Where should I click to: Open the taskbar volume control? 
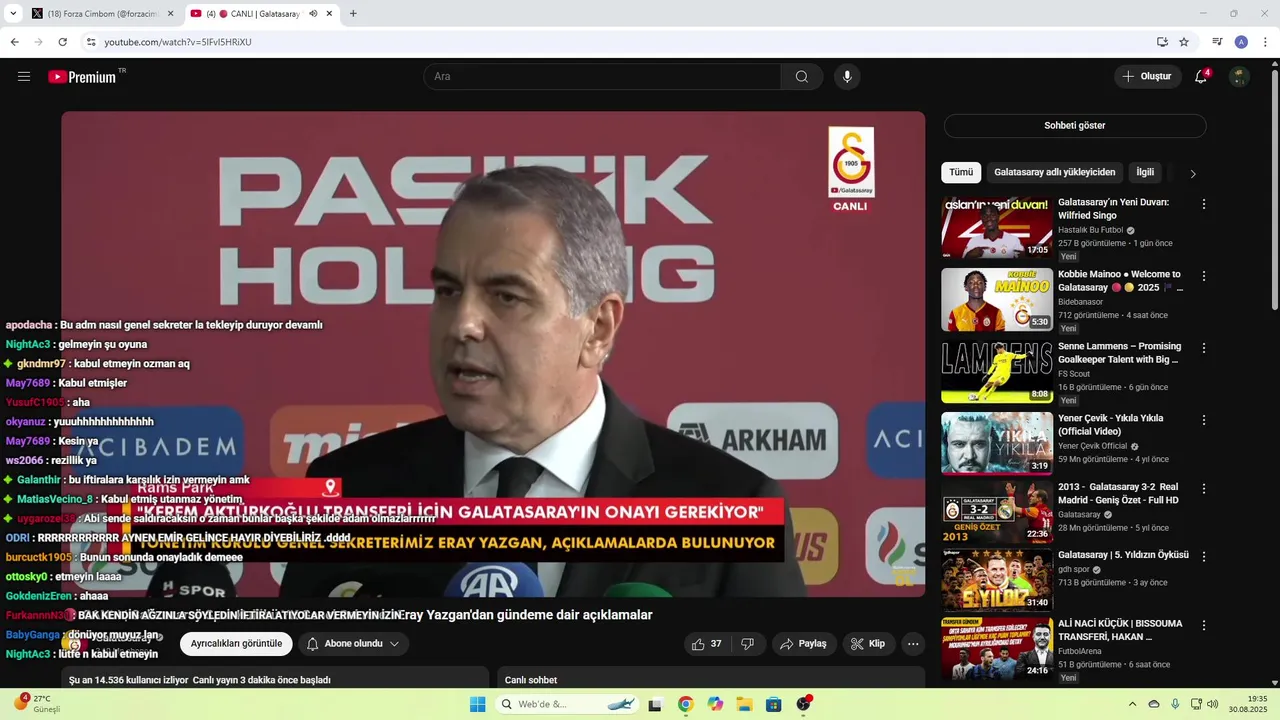[1212, 704]
